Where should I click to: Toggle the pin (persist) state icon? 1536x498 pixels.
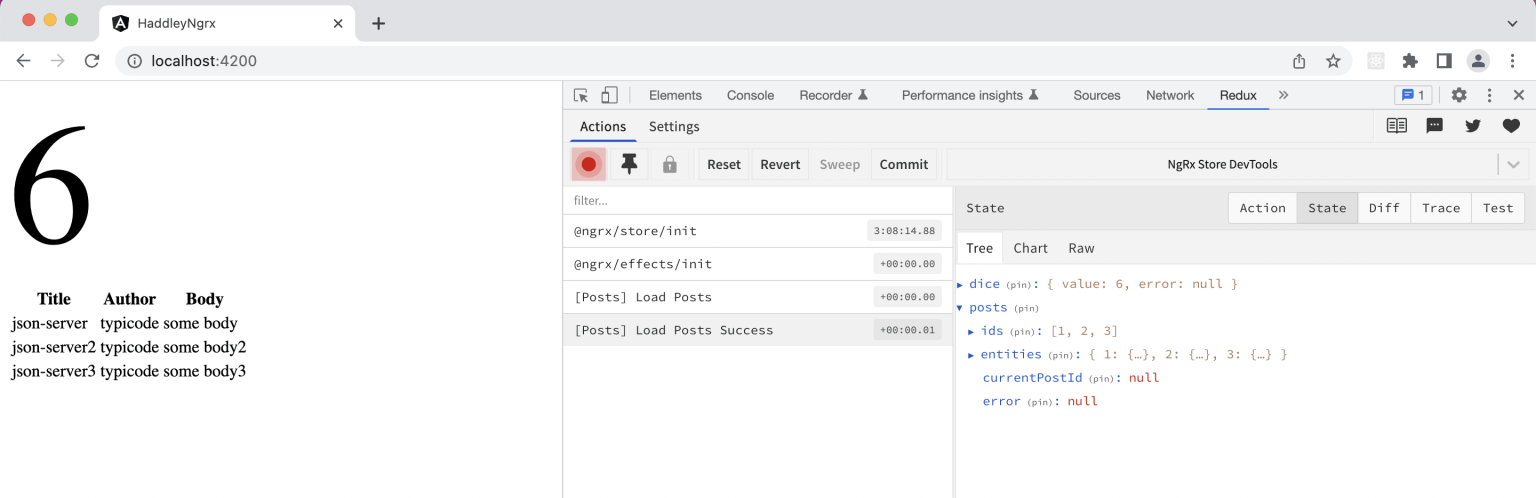click(x=629, y=164)
